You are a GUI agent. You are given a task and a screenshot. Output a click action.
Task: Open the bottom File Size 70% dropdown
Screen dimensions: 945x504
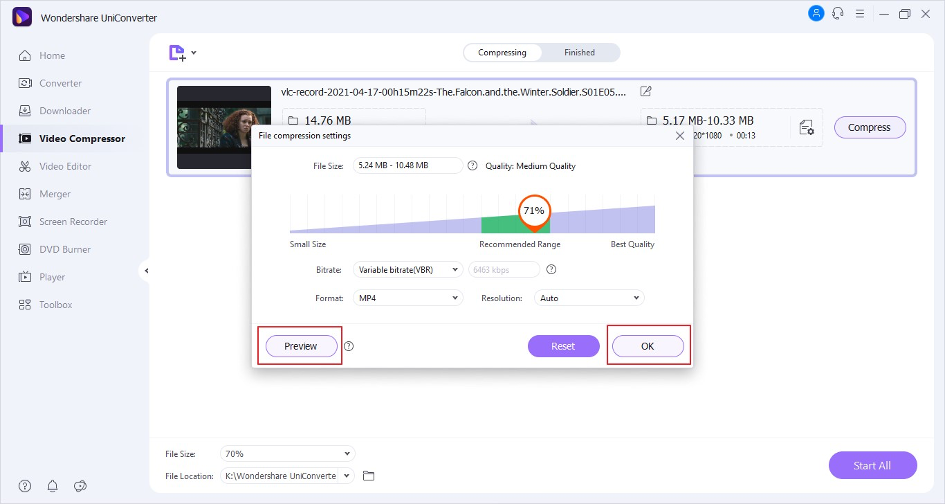[x=287, y=453]
